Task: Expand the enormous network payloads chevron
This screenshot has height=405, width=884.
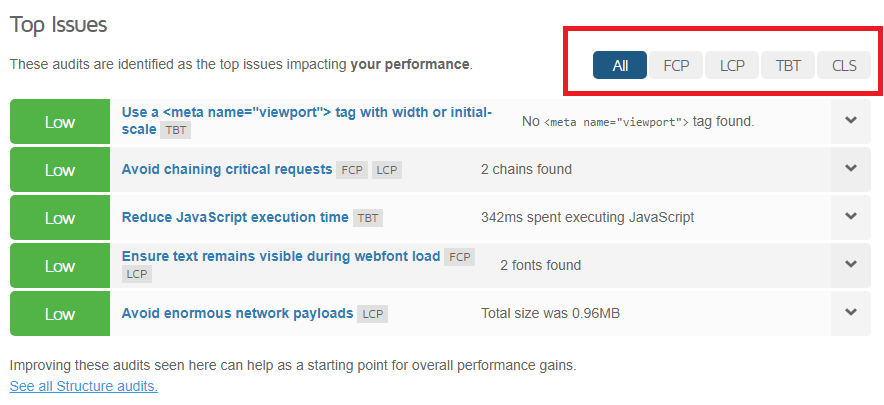Action: (x=851, y=312)
